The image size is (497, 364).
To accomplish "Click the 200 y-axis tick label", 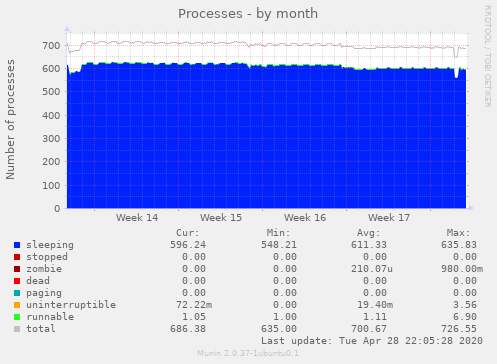I will coord(51,162).
